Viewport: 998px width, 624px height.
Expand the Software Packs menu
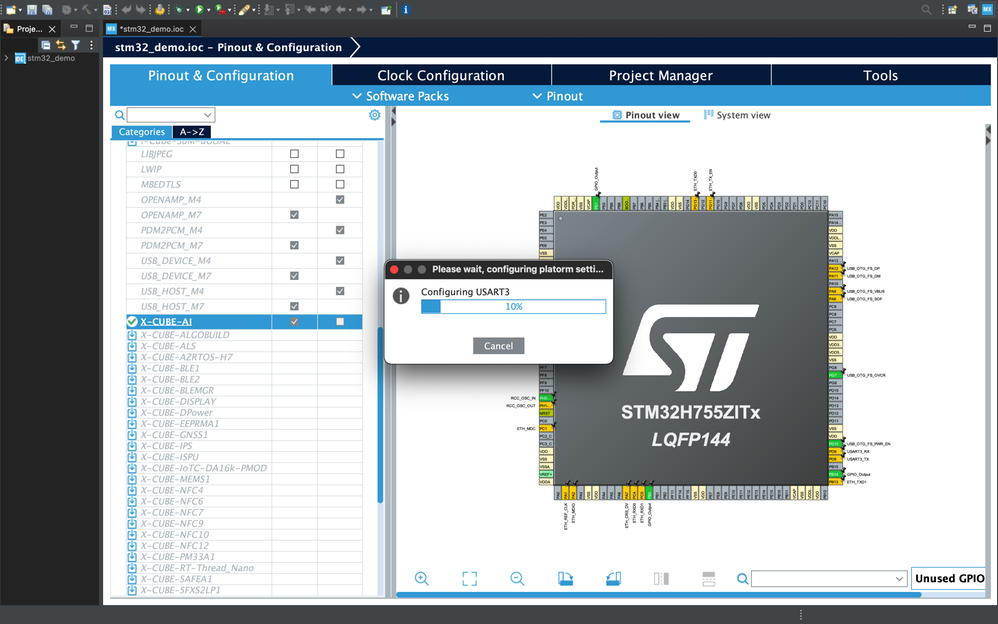coord(400,96)
